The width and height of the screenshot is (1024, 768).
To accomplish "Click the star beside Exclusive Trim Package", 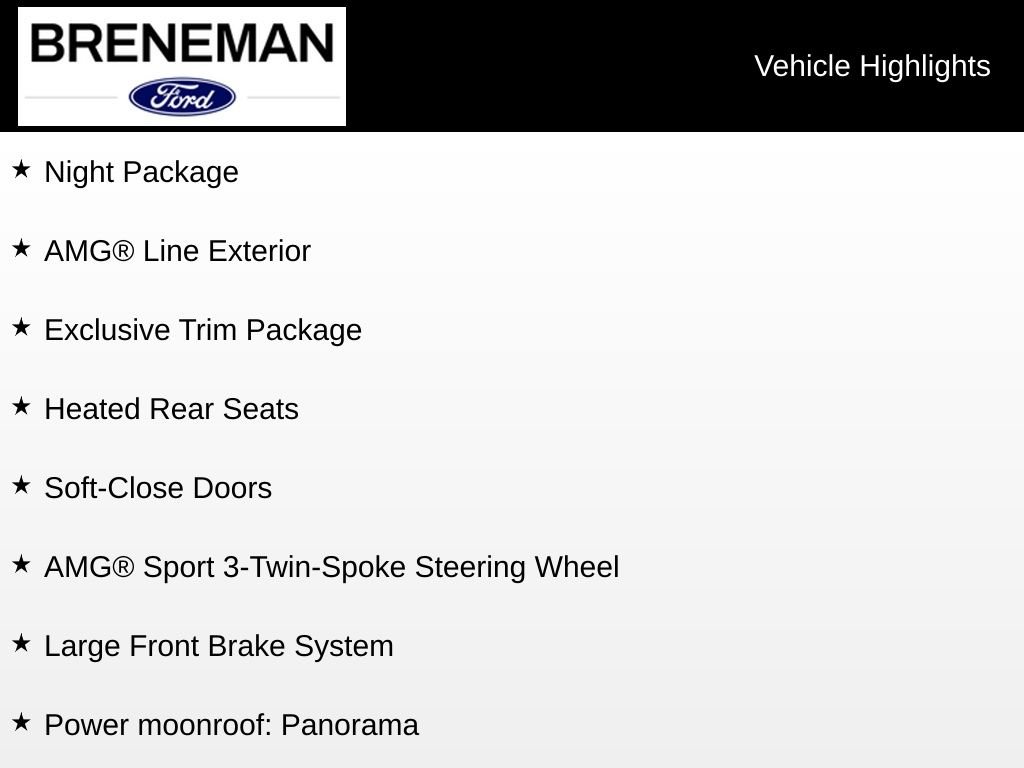I will tap(22, 327).
